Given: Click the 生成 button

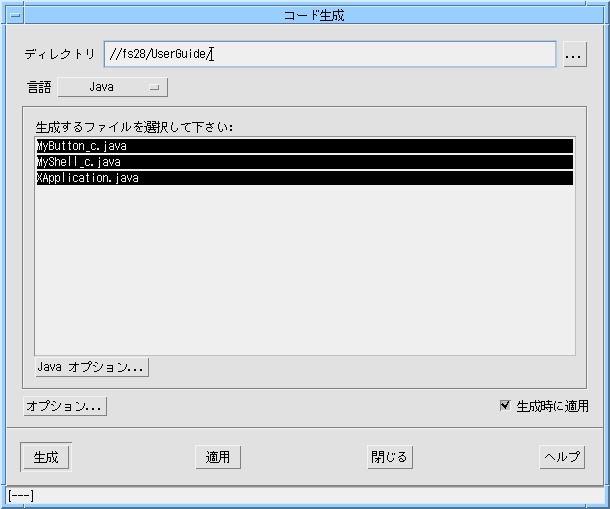Looking at the screenshot, I should [46, 457].
